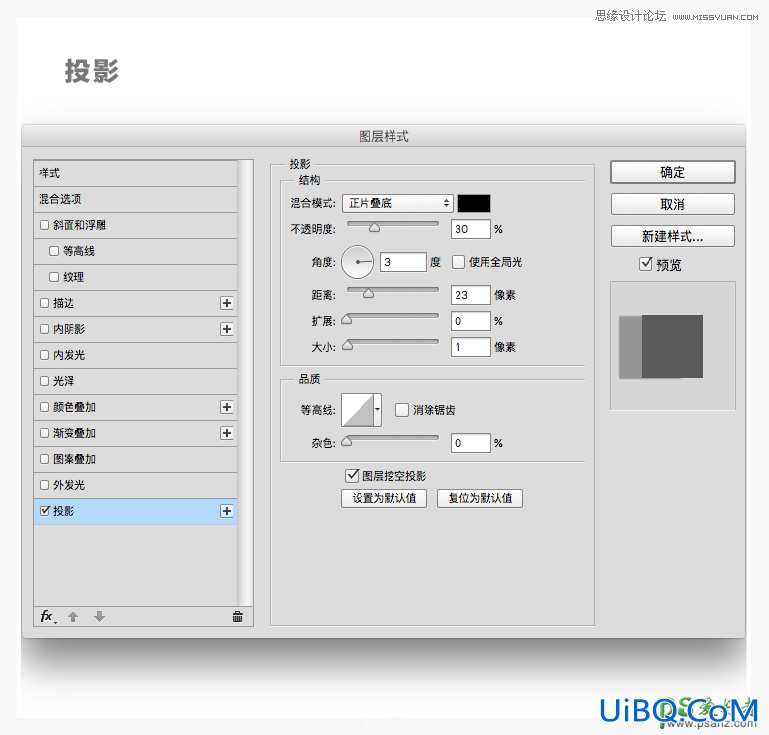Image resolution: width=769 pixels, height=735 pixels.
Task: Click the 不透明度 value field showing 30
Action: point(470,229)
